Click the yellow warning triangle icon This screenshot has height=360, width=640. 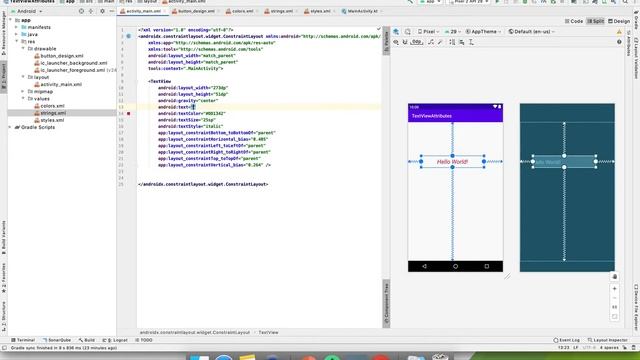point(619,32)
